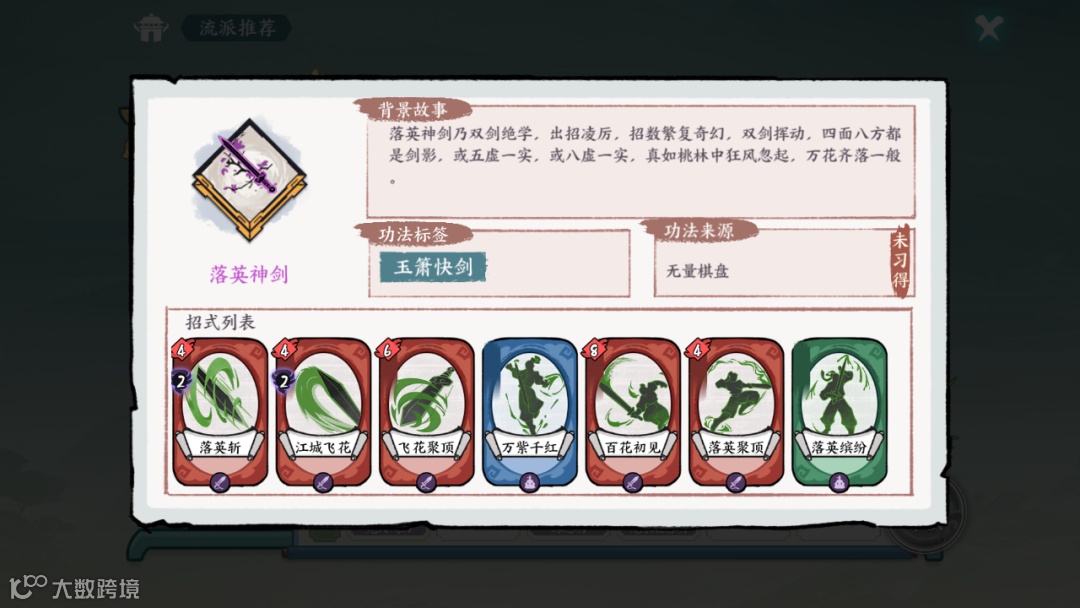The width and height of the screenshot is (1080, 608).
Task: Click the purple 2 badge on 江城飞花
Action: pyautogui.click(x=284, y=380)
